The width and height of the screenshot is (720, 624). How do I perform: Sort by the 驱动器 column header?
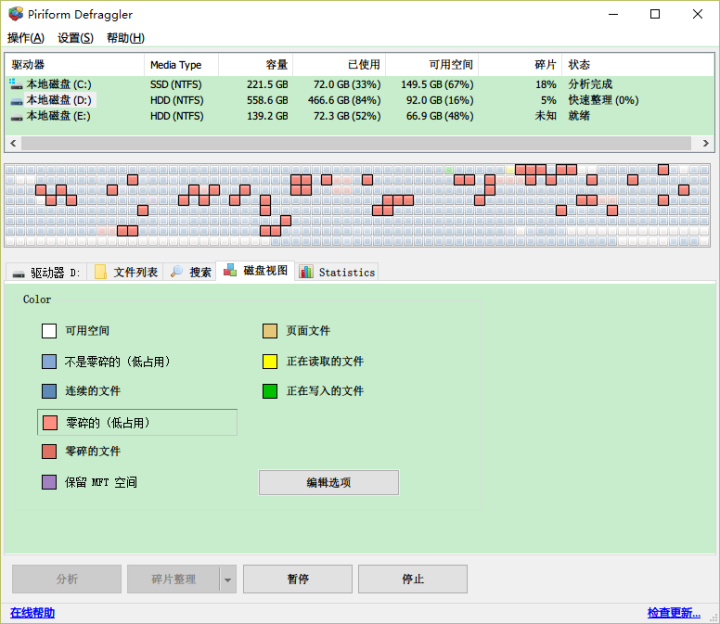75,65
